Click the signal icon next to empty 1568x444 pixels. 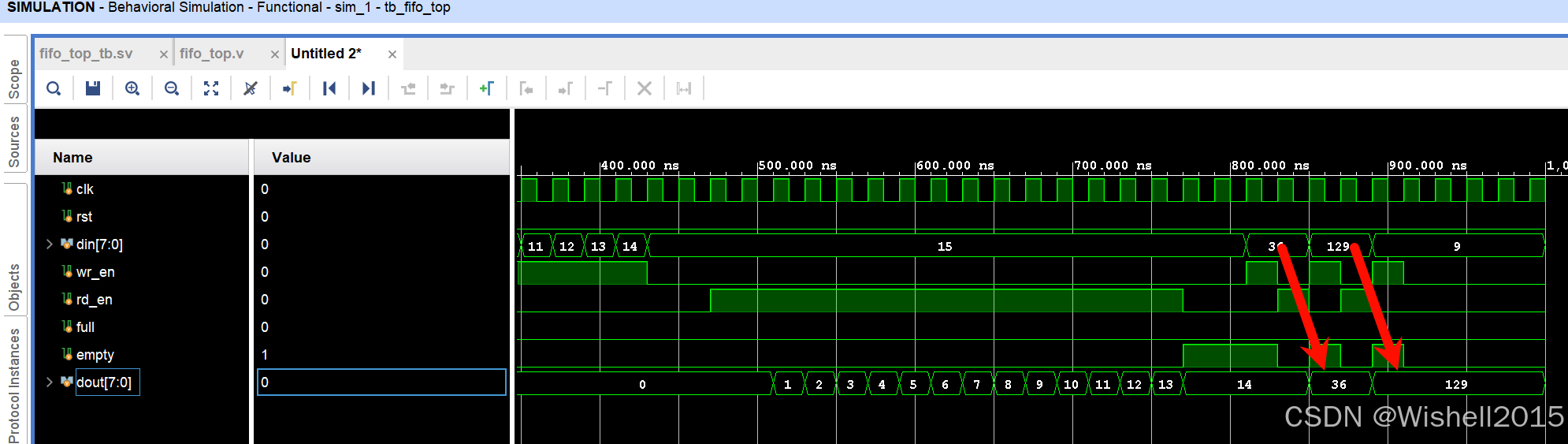67,354
